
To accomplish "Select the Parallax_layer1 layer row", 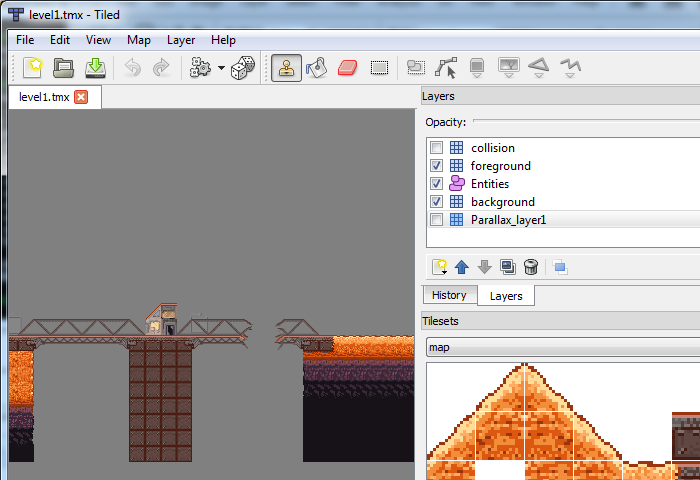I will (563, 220).
